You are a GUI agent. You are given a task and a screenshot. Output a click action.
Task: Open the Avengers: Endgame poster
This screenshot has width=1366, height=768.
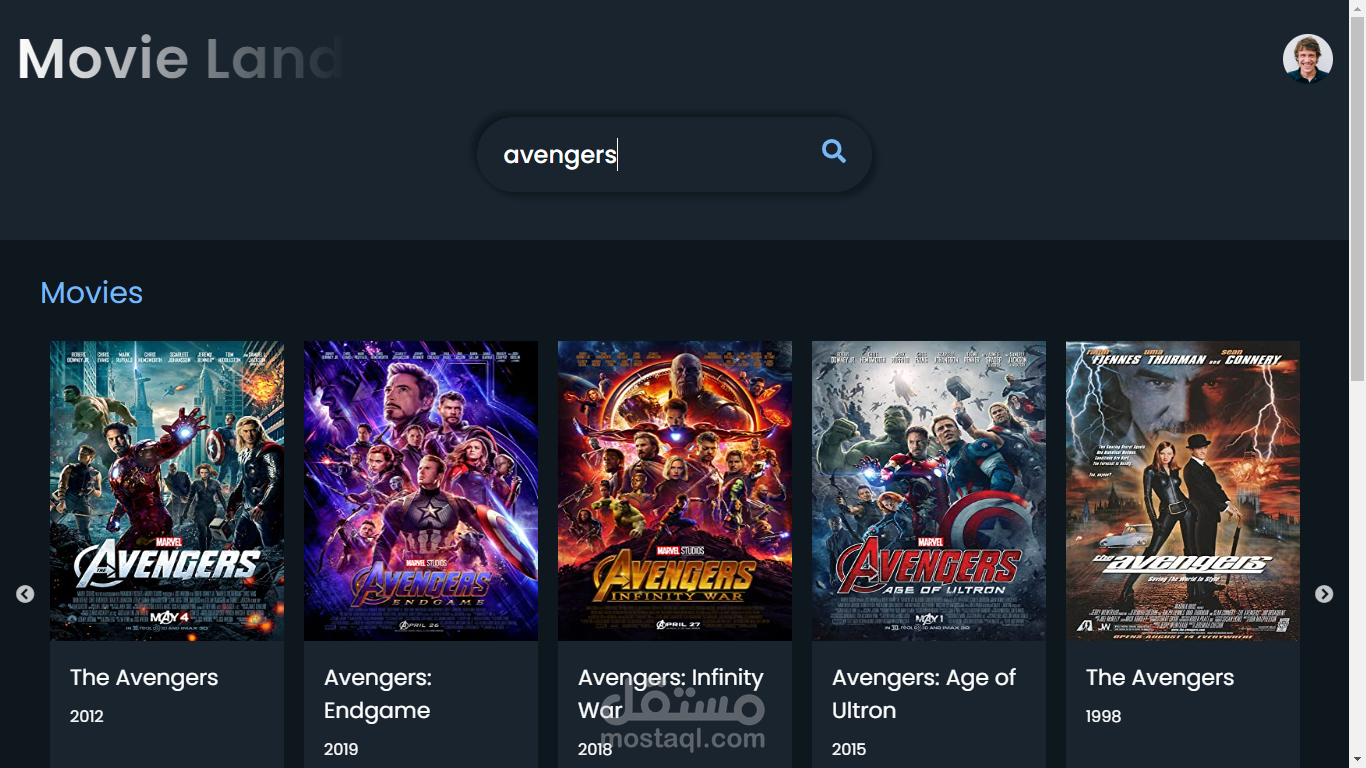(x=421, y=491)
